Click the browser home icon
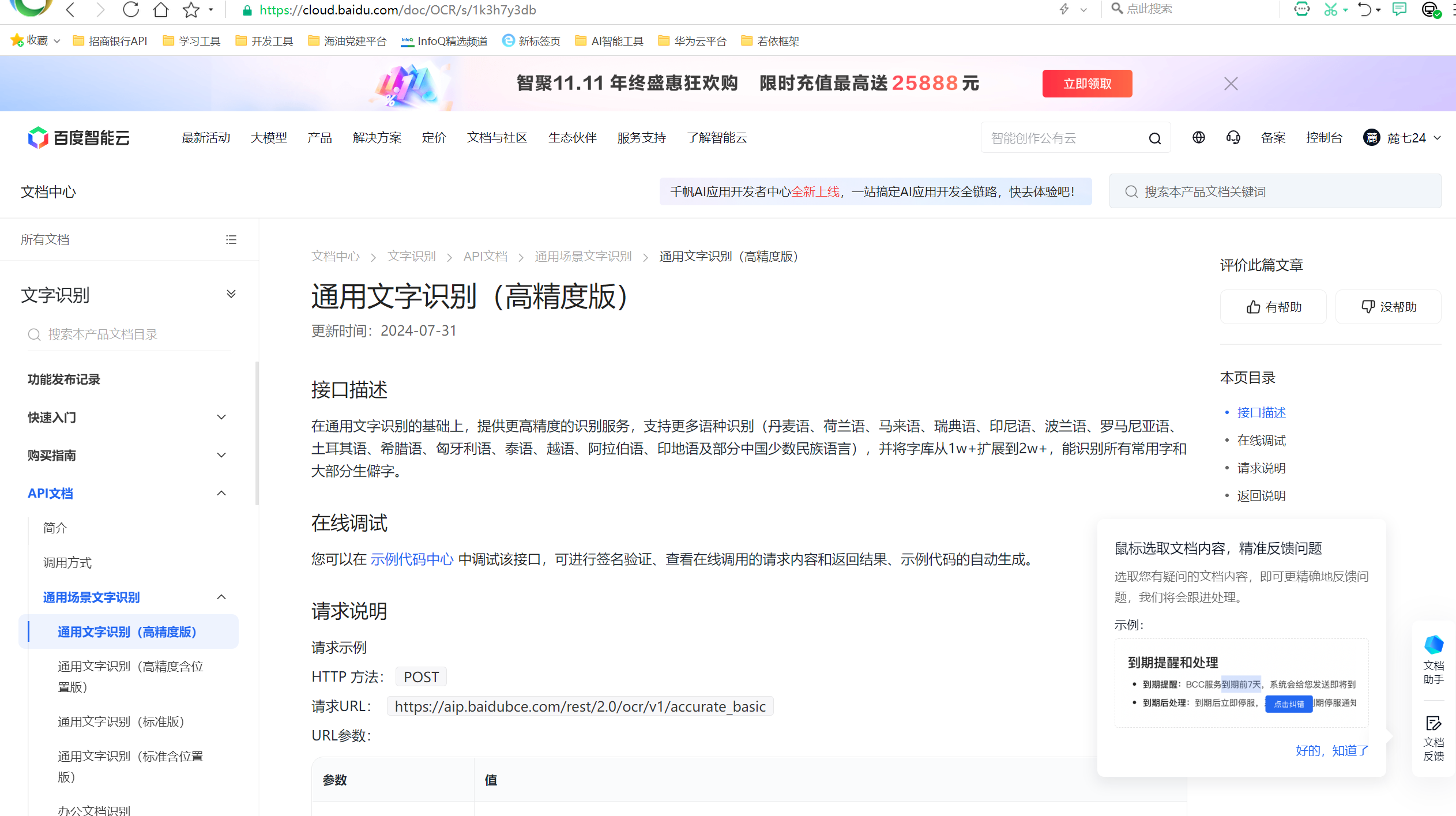This screenshot has height=816, width=1456. pyautogui.click(x=161, y=10)
